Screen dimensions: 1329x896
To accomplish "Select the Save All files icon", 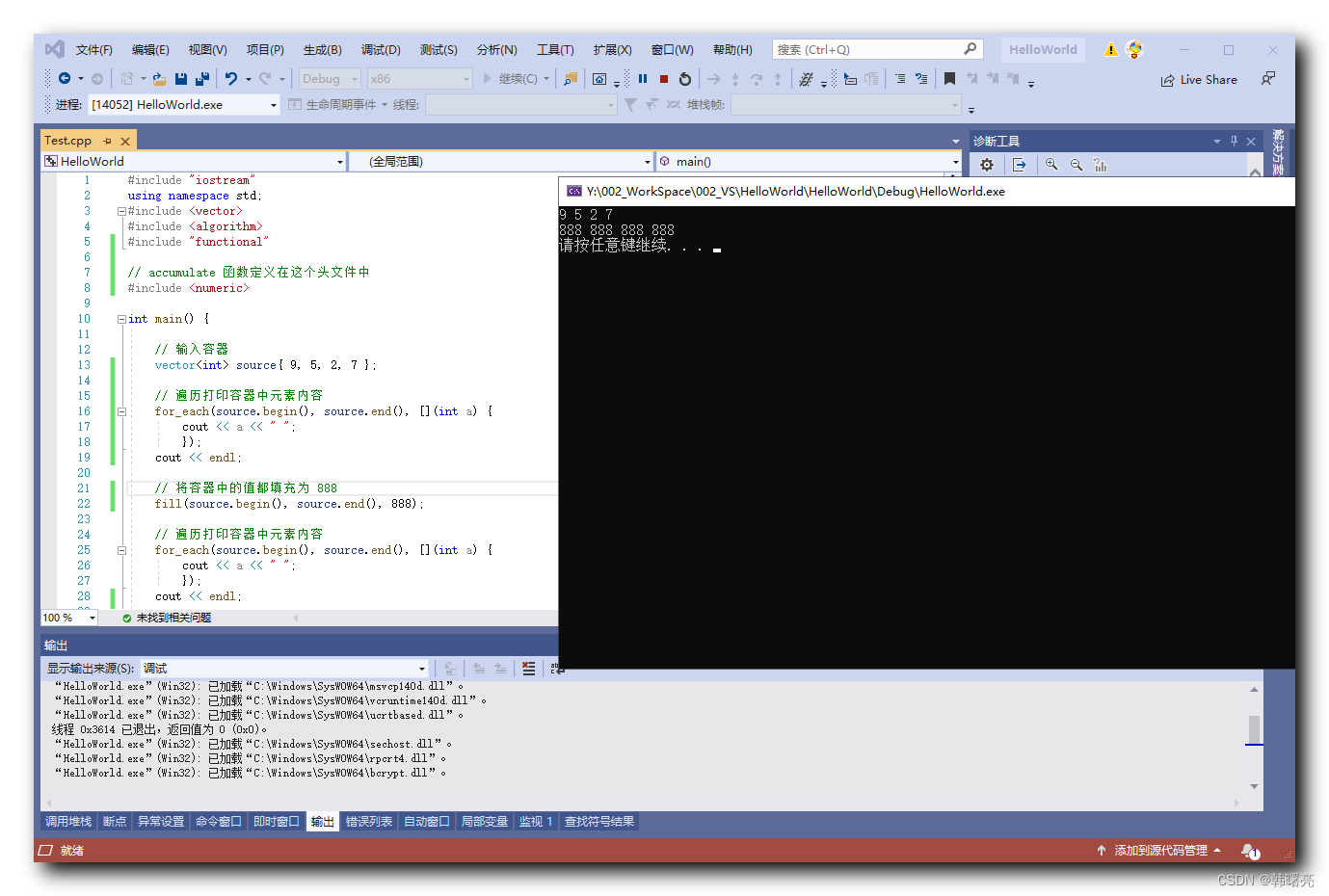I will point(200,79).
